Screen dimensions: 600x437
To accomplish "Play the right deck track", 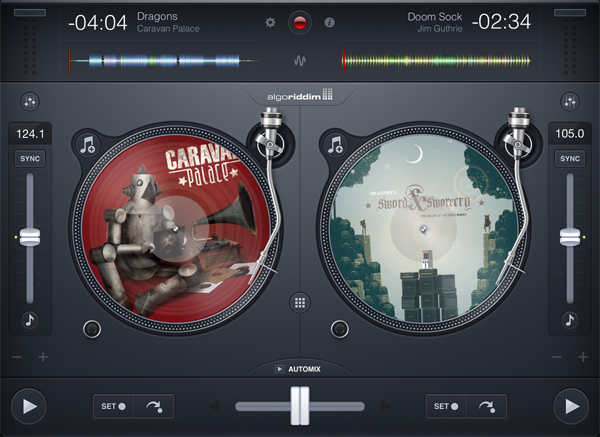I will pos(571,406).
